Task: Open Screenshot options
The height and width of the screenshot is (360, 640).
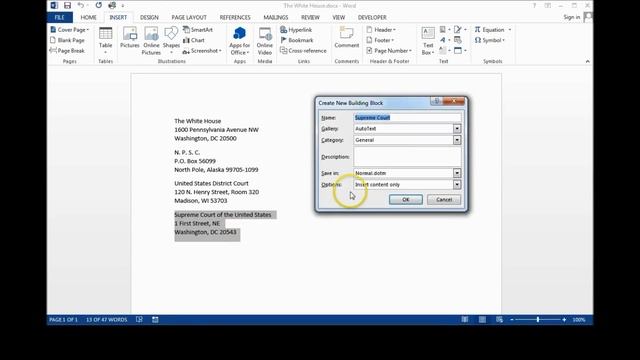Action: click(x=202, y=51)
